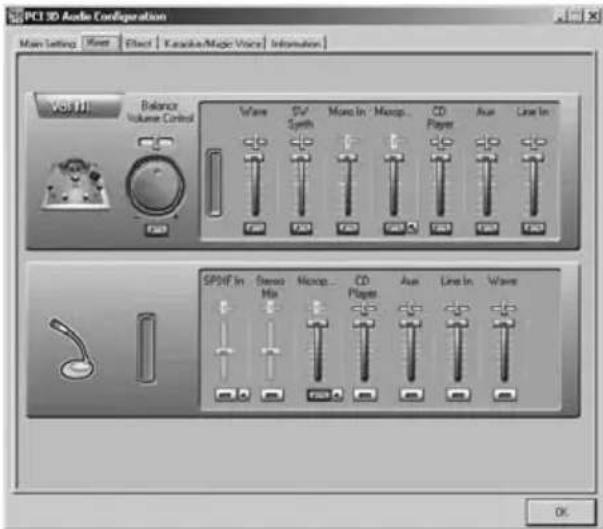Image resolution: width=603 pixels, height=529 pixels.
Task: Click the recording CD Player volume slider
Action: click(364, 351)
